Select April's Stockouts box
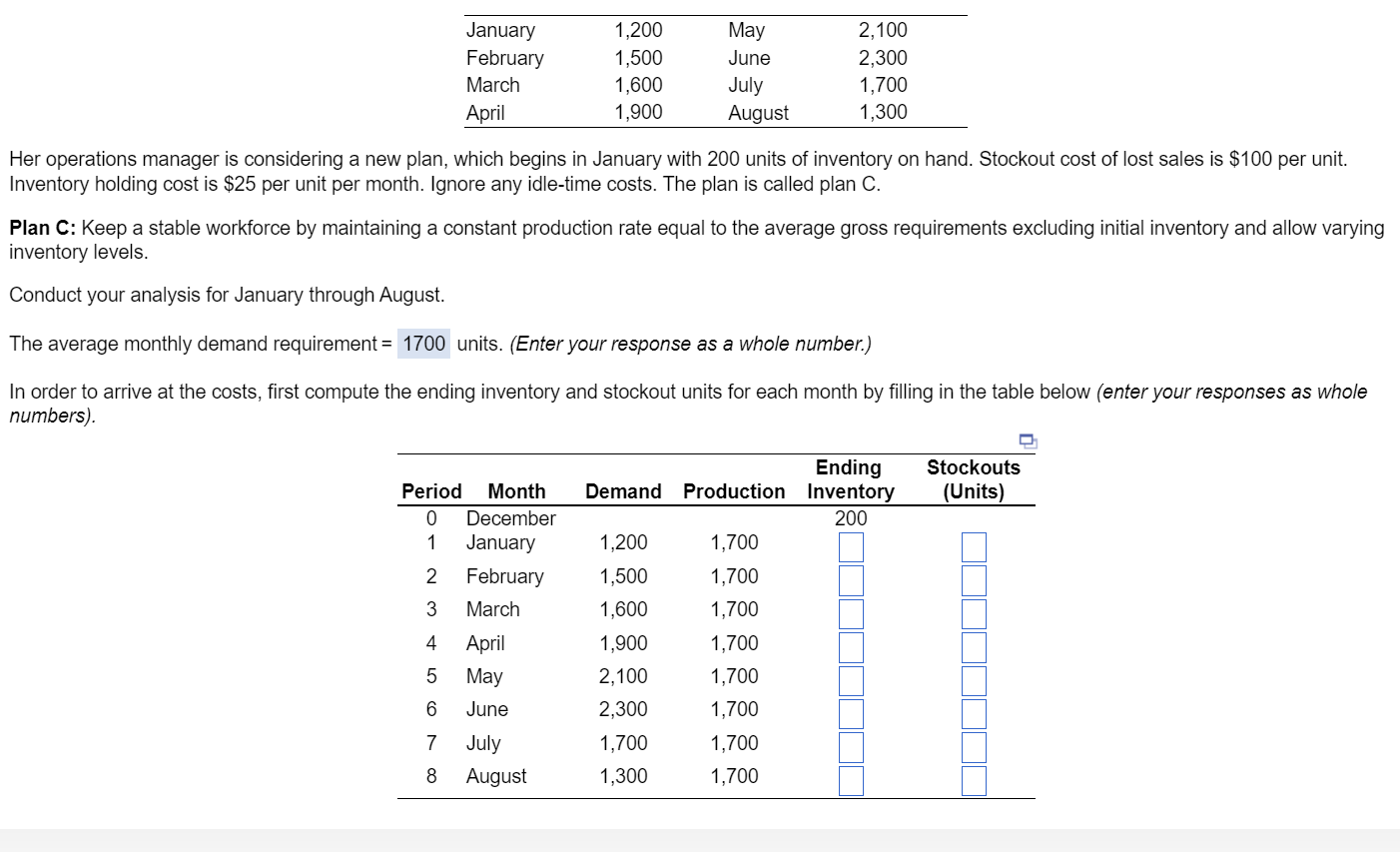The width and height of the screenshot is (1400, 852). click(x=974, y=646)
